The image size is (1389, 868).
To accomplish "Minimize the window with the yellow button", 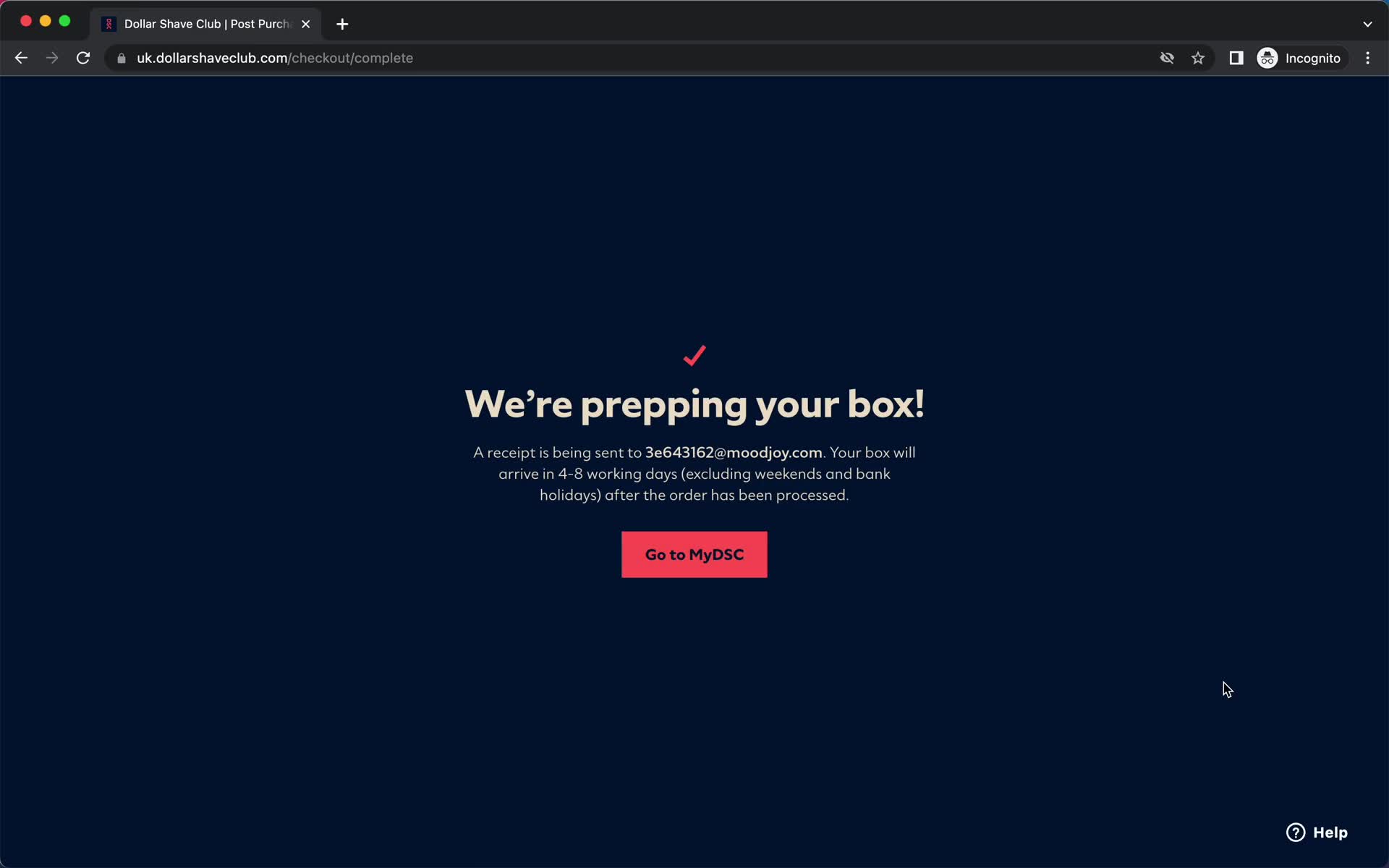I will pyautogui.click(x=46, y=21).
